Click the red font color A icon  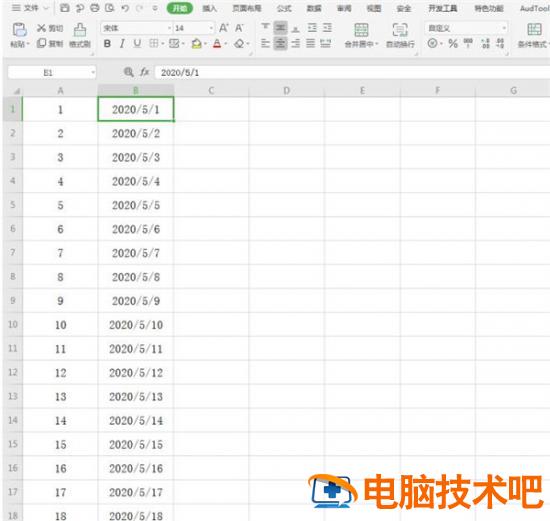217,44
